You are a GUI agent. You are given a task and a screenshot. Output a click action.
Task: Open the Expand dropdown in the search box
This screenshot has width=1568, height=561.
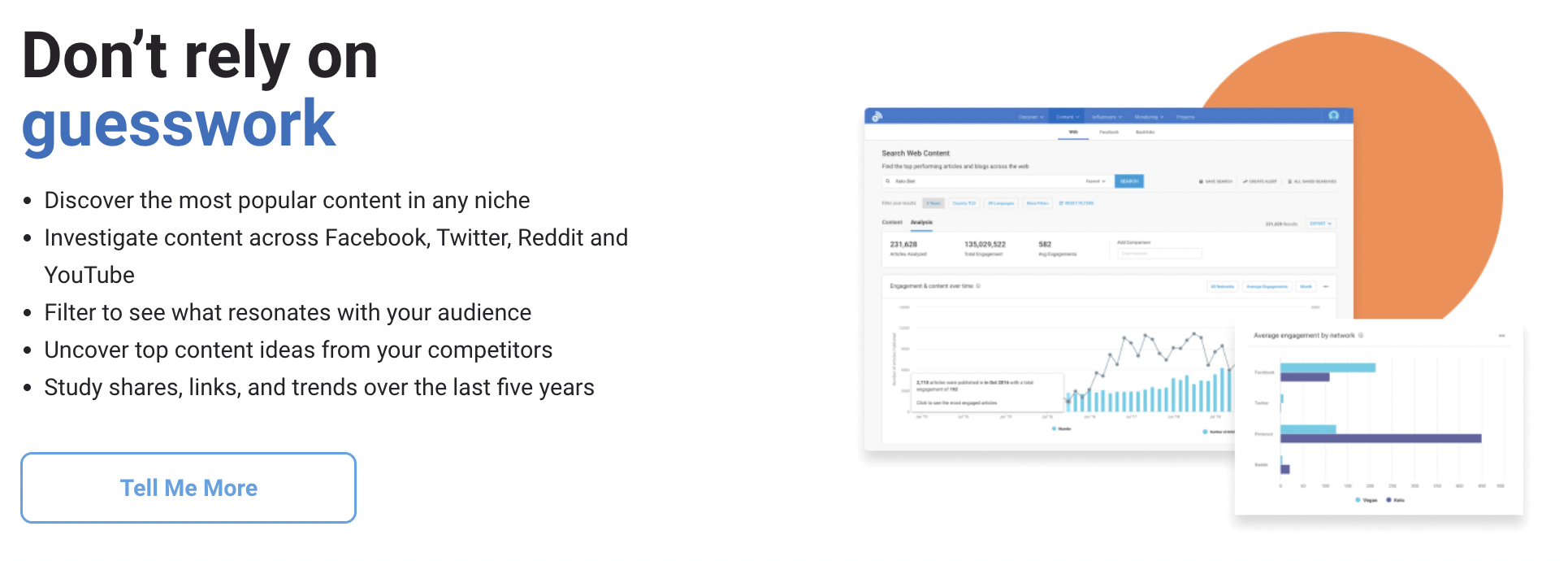point(1095,181)
